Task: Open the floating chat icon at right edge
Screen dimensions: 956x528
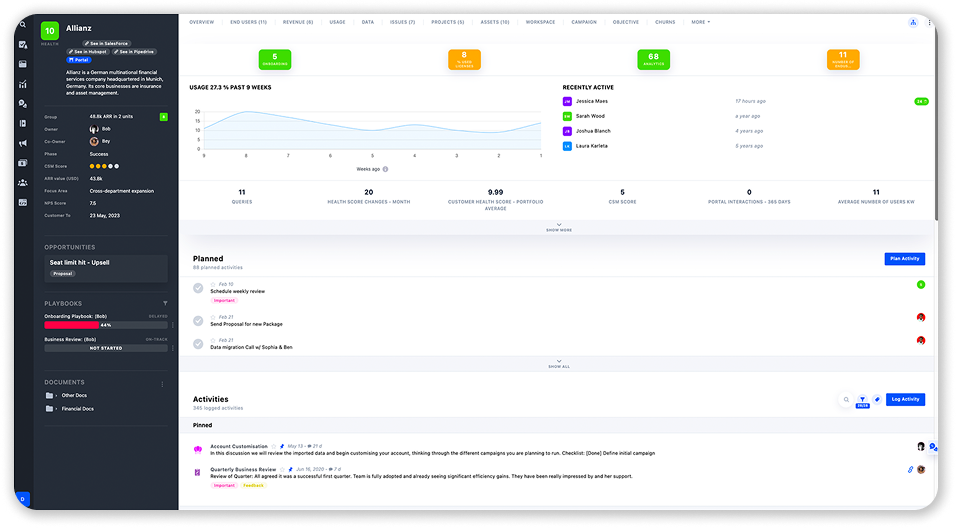Action: [933, 448]
